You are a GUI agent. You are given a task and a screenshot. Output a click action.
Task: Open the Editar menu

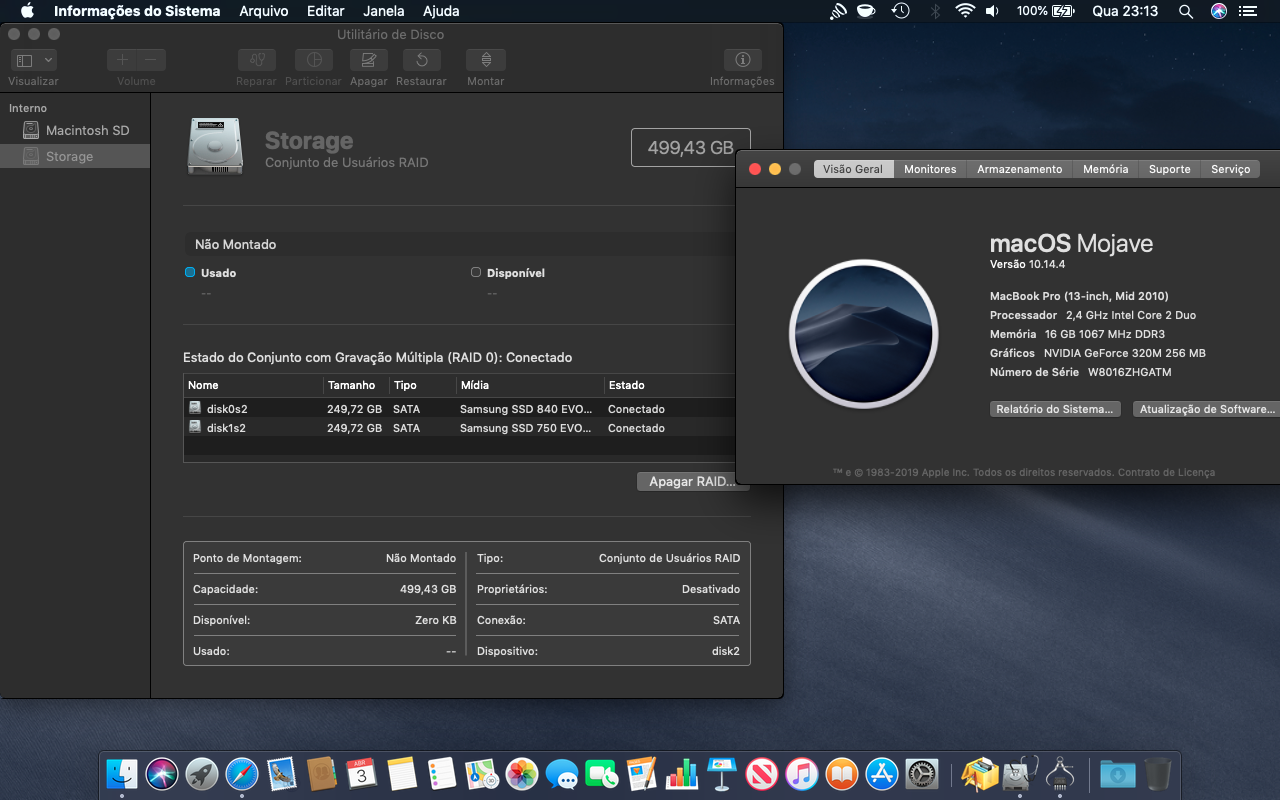(x=326, y=11)
